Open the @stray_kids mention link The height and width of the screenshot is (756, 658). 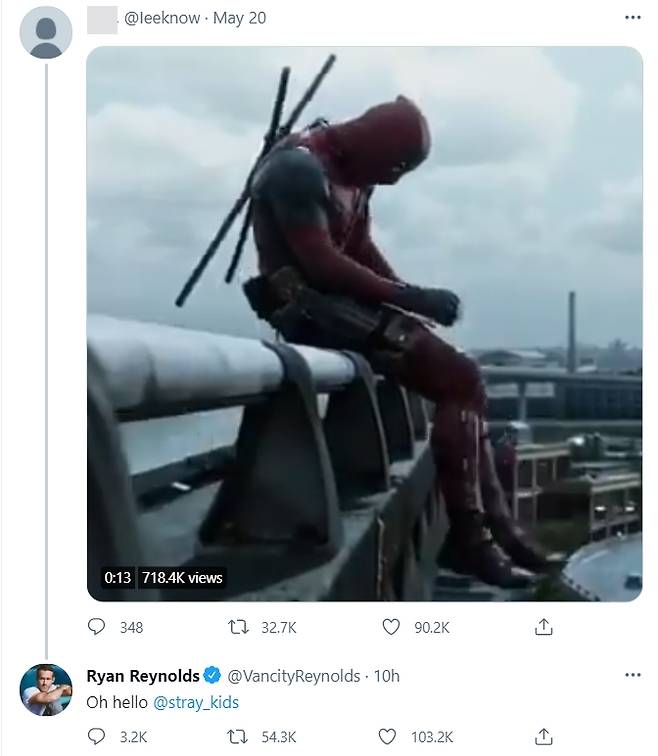[196, 702]
